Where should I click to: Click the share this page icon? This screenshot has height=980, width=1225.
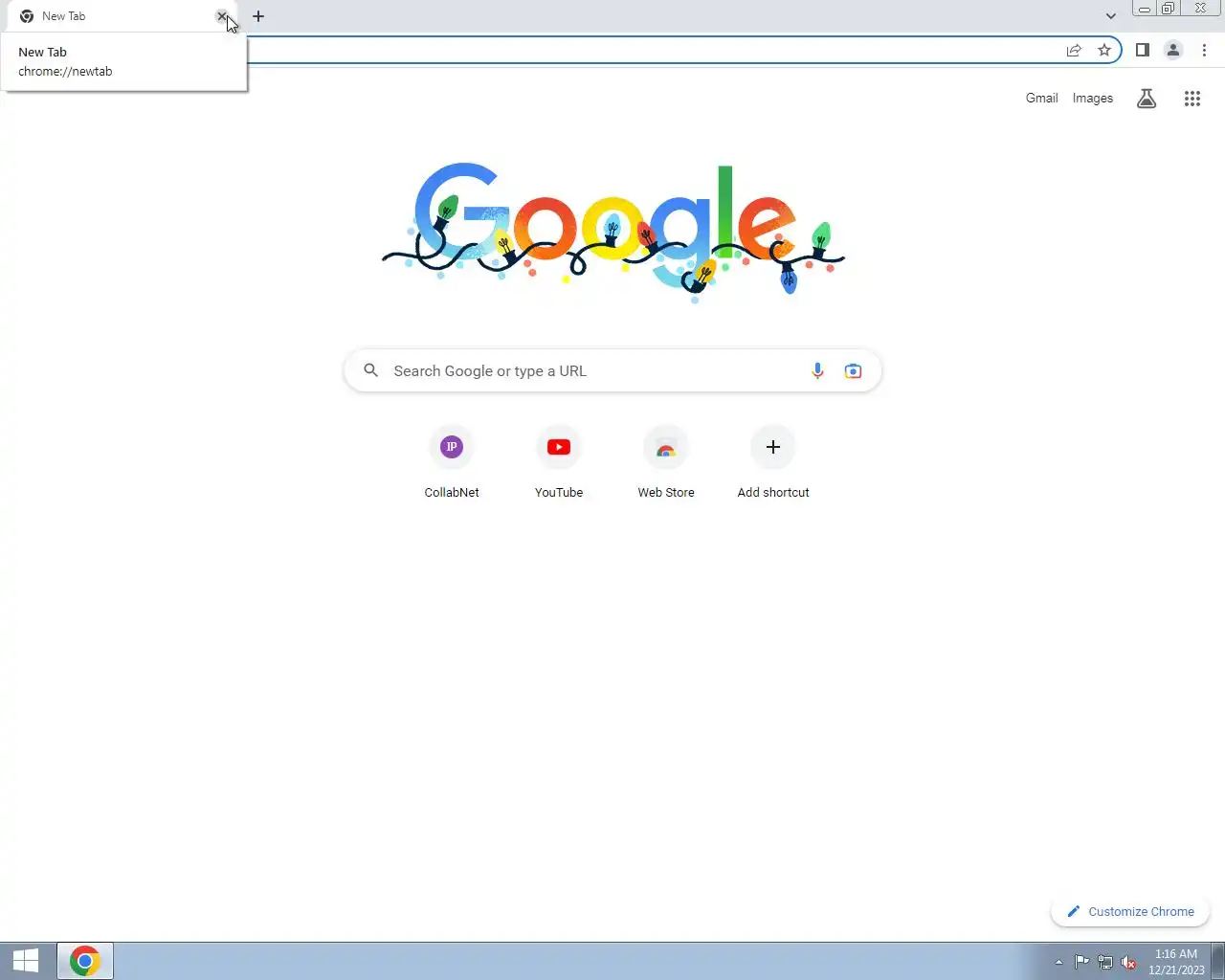pyautogui.click(x=1074, y=50)
